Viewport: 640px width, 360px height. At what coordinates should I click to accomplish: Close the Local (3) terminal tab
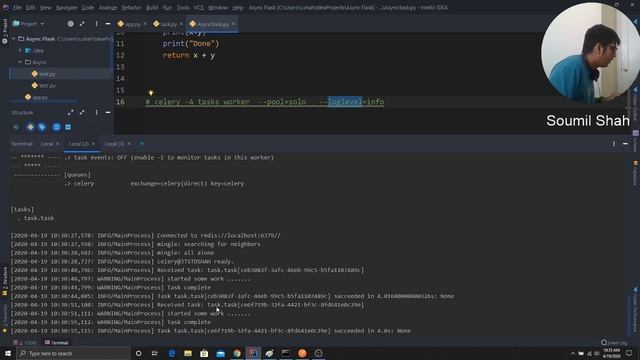[x=129, y=144]
